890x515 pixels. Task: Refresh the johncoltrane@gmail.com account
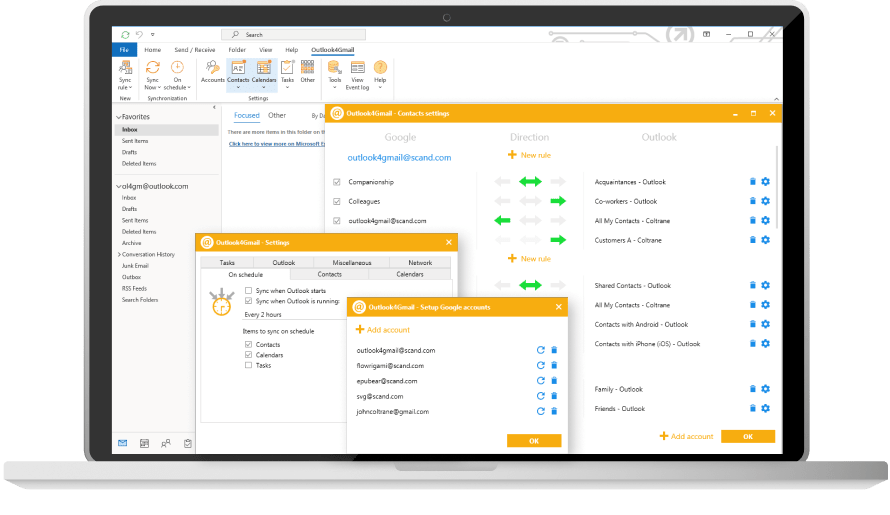coord(540,412)
